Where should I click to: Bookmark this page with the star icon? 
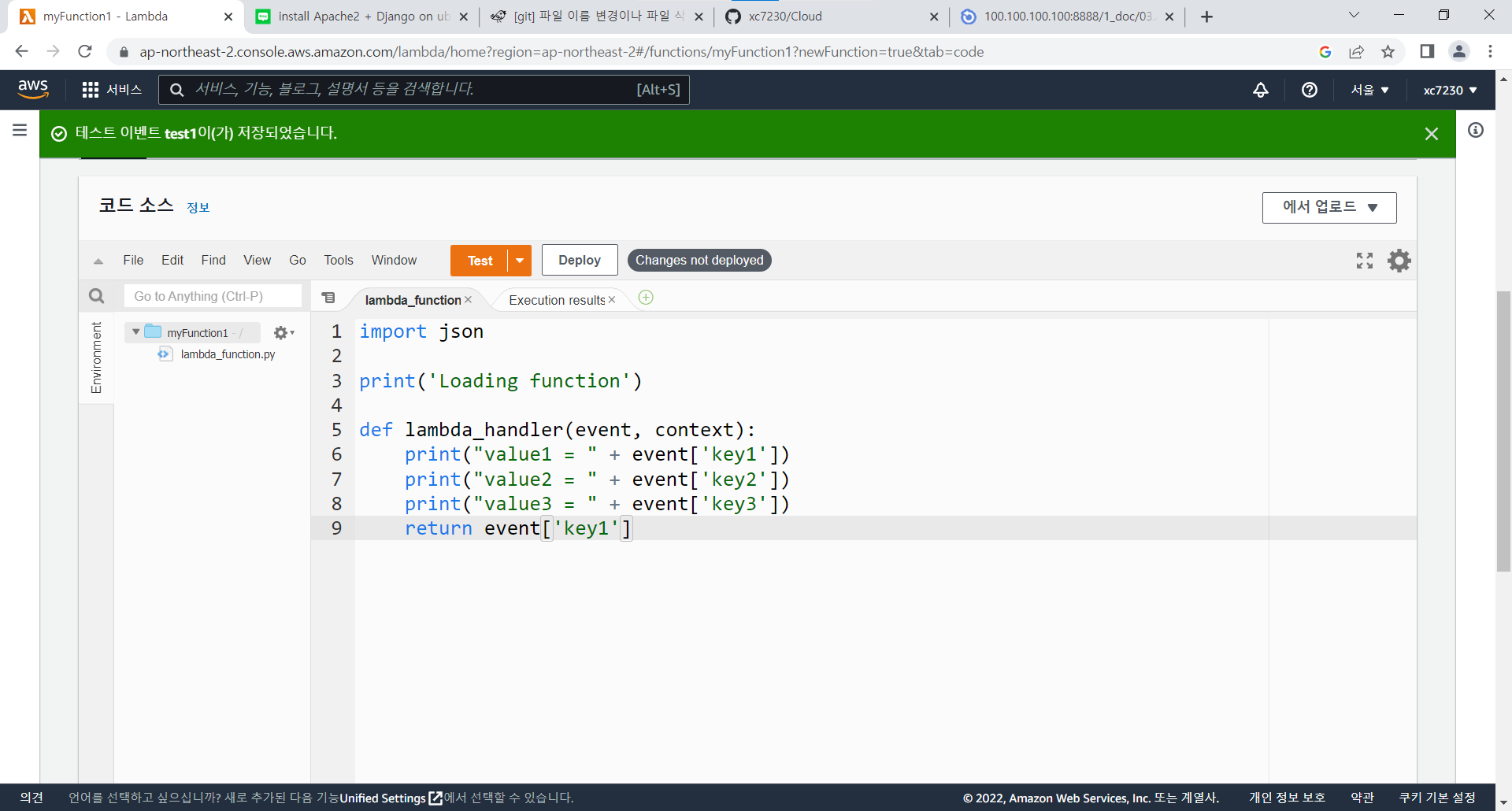1388,52
